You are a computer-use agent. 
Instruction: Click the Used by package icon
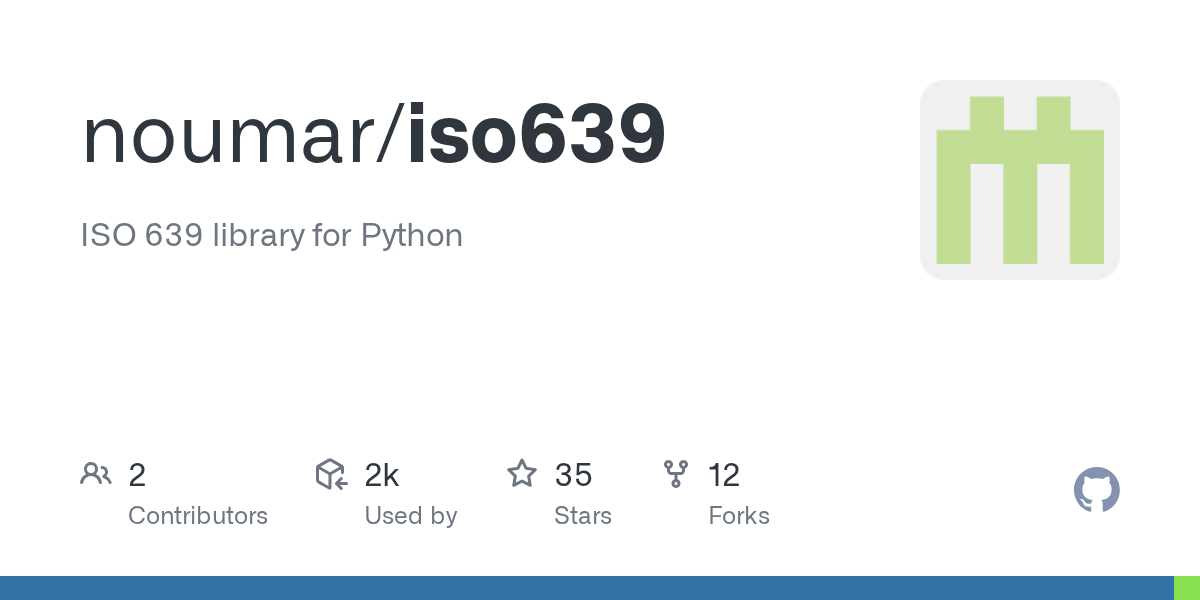[331, 474]
